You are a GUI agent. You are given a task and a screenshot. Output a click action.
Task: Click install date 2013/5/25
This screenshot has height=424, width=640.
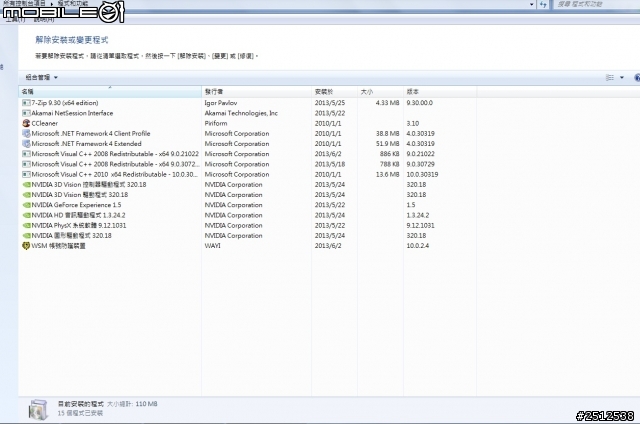[x=330, y=103]
